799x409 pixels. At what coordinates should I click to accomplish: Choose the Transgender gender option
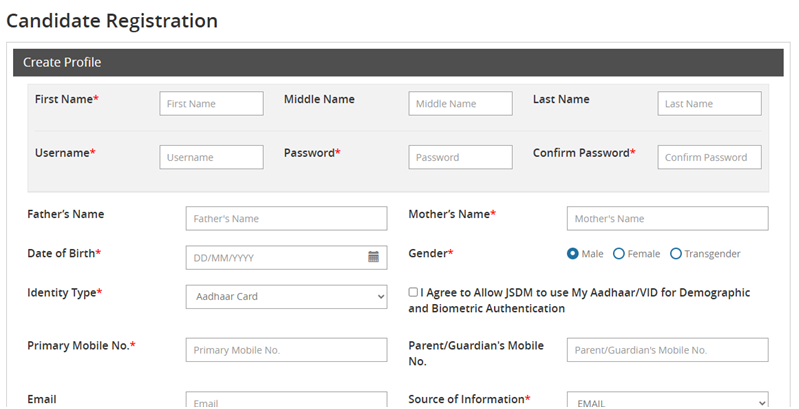[x=676, y=254]
